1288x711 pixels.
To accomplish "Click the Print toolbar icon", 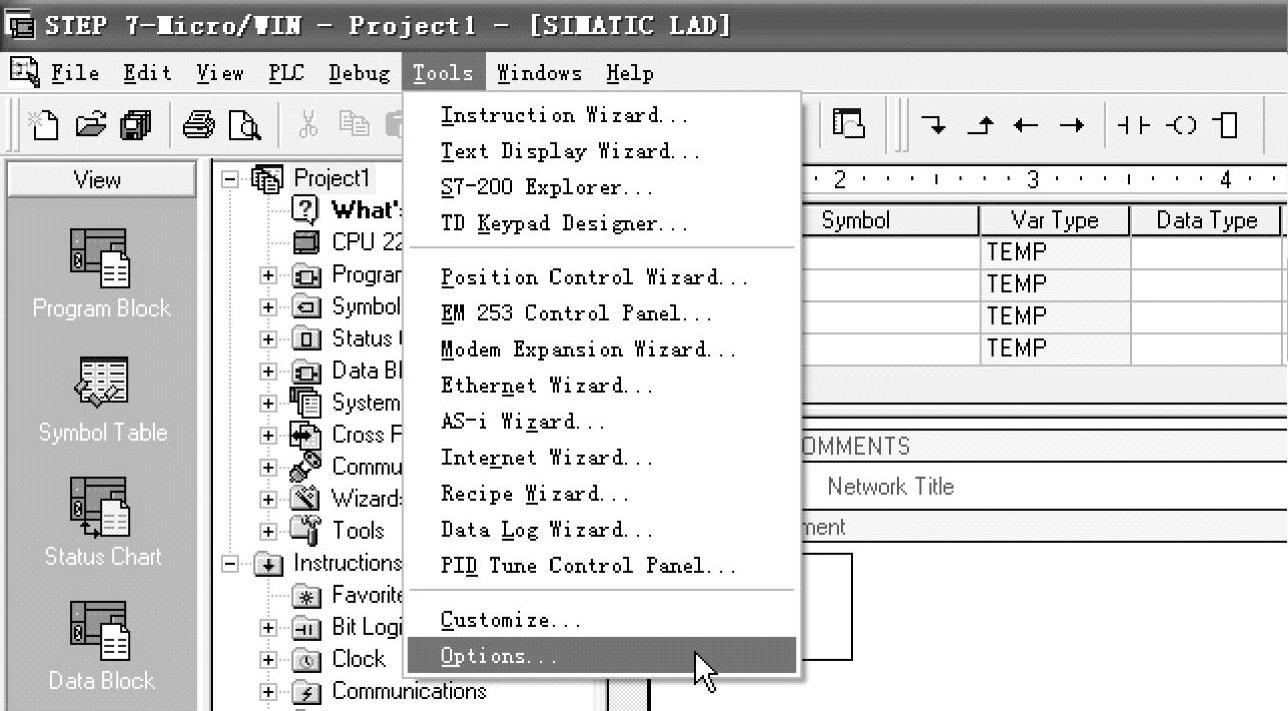I will coord(198,126).
